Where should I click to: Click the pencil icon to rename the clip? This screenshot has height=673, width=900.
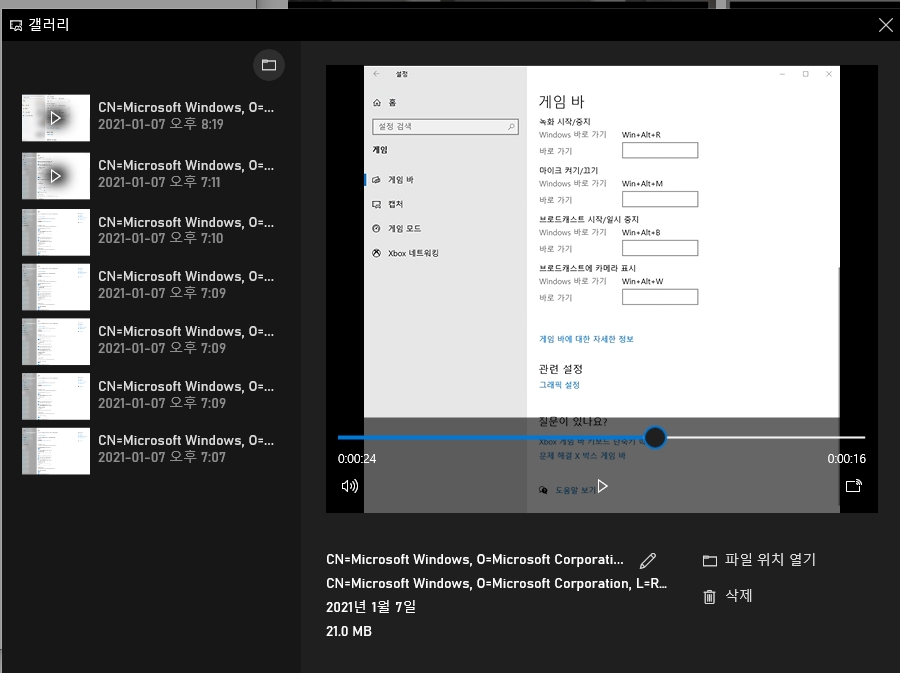(648, 561)
